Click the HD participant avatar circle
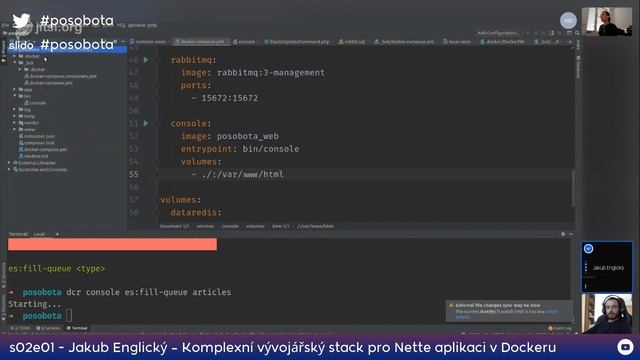Screen dimensions: 640x360 pyautogui.click(x=568, y=20)
